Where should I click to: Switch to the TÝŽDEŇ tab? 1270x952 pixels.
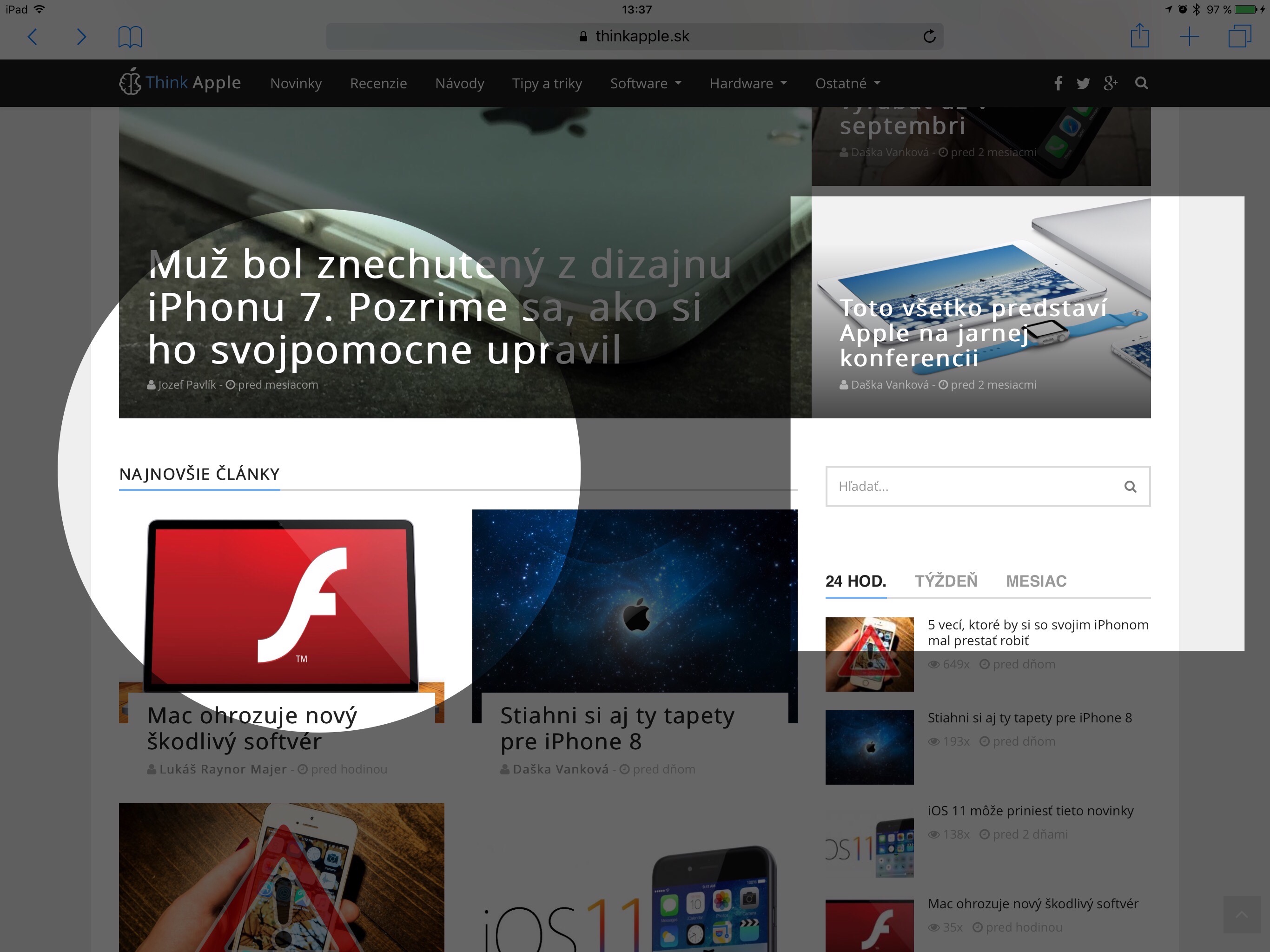(946, 581)
